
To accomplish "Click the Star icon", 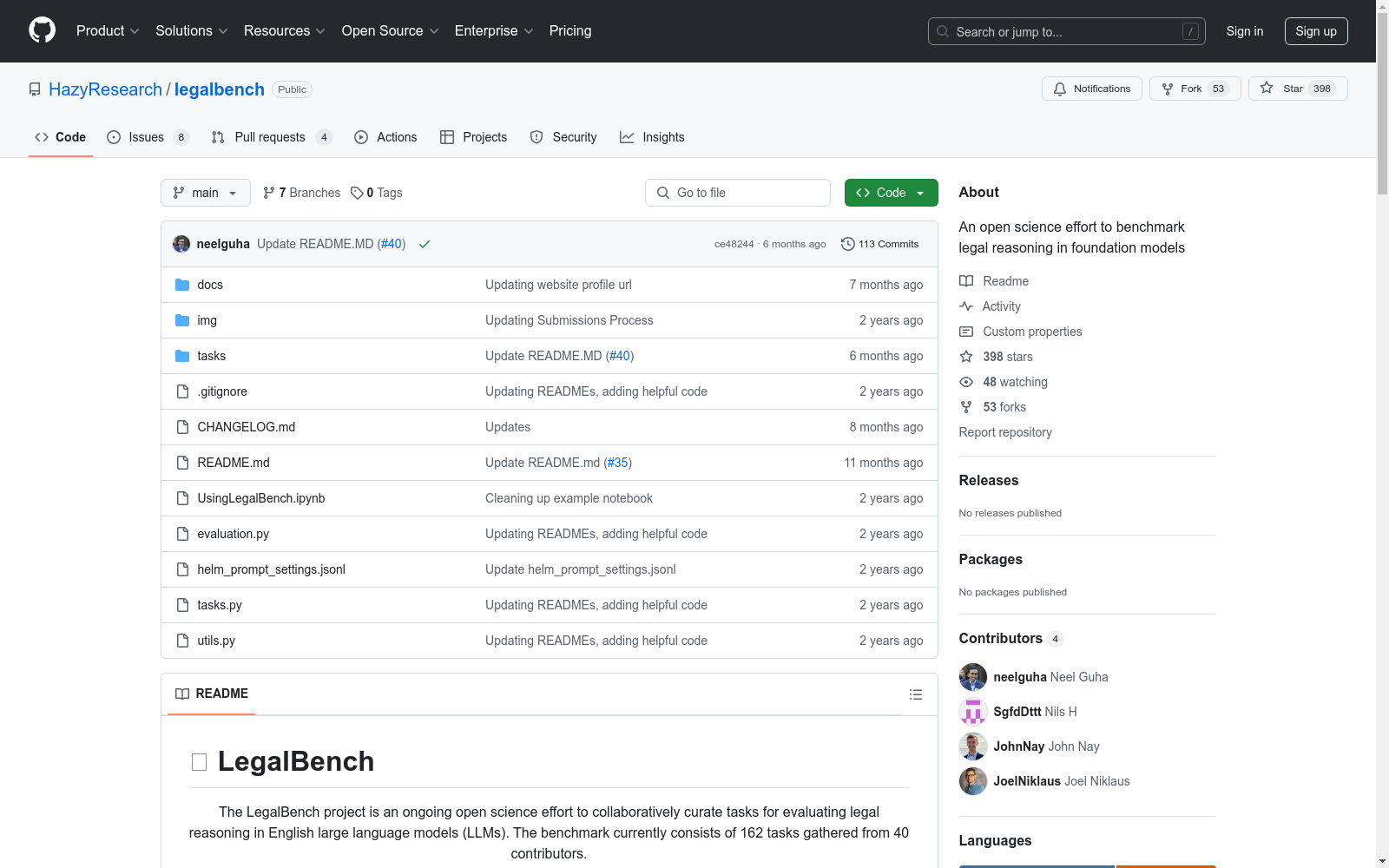I will coord(1267,88).
